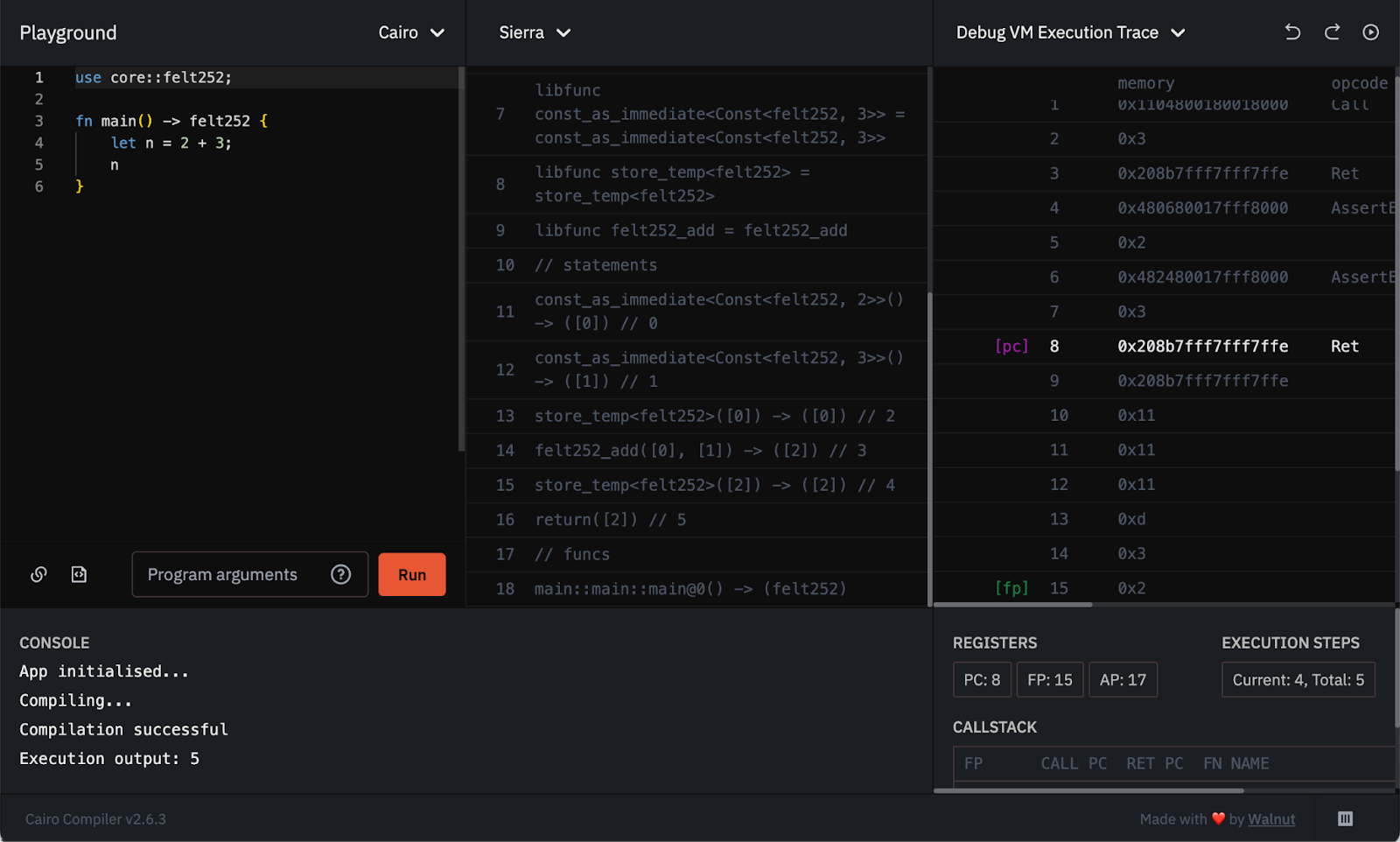
Task: Expand the Sierra view dropdown
Action: pyautogui.click(x=535, y=32)
